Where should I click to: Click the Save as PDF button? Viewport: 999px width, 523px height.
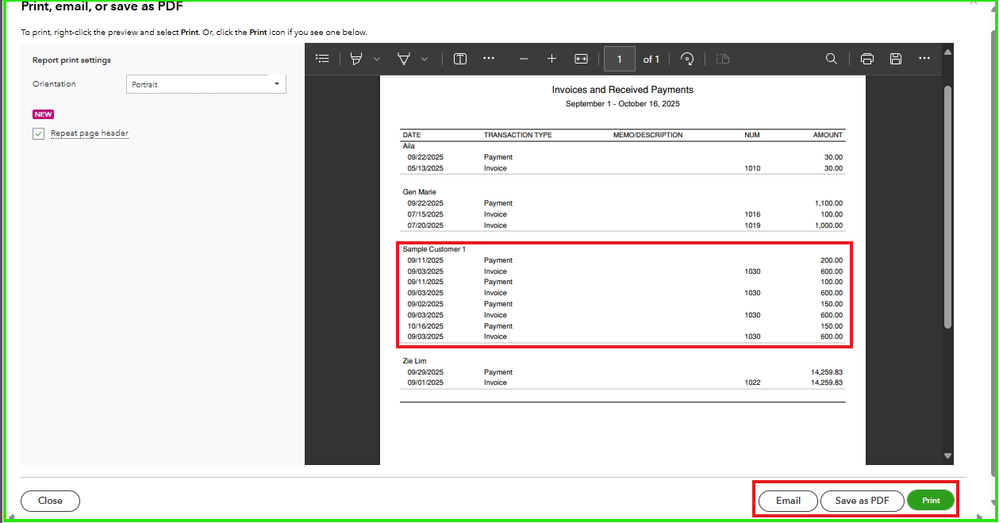point(861,500)
